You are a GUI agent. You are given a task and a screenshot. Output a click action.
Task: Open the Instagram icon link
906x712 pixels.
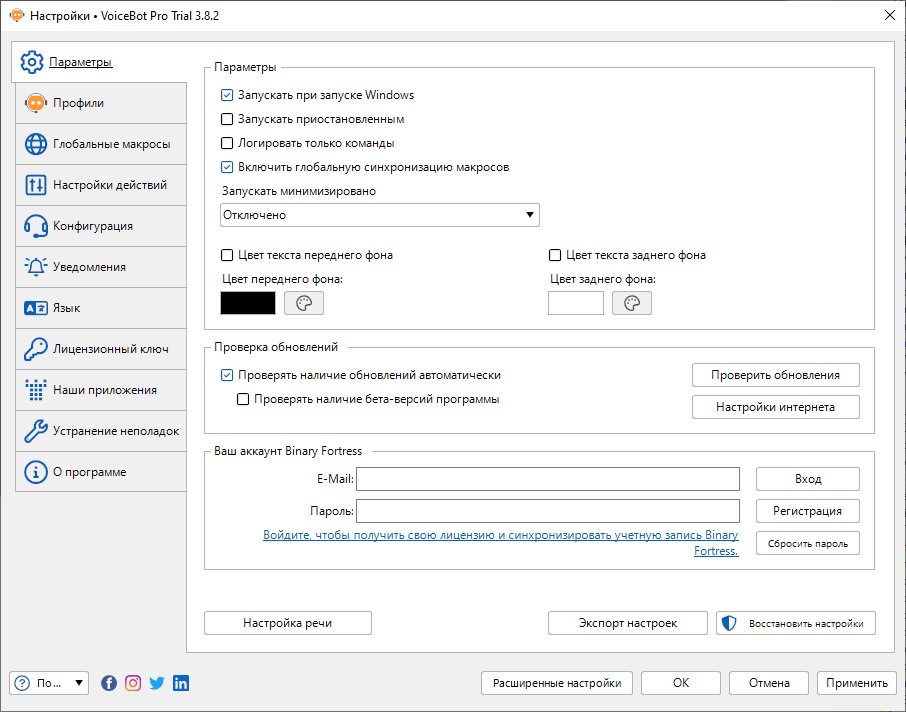(x=133, y=683)
